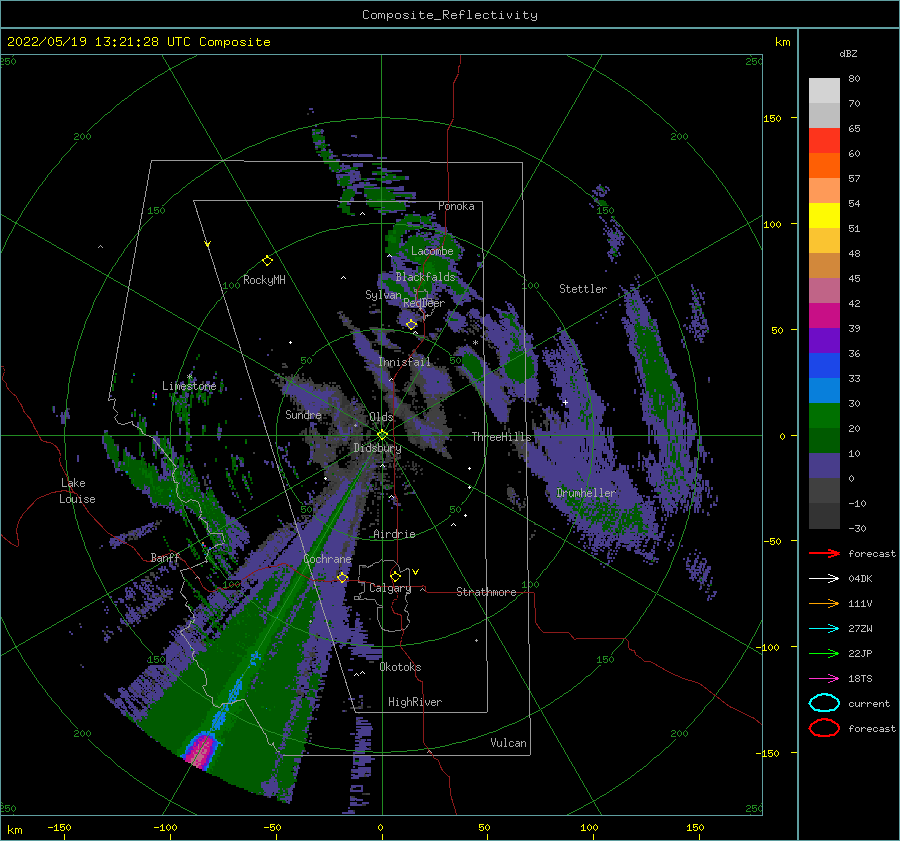900x841 pixels.
Task: Click the Airdrie label
Action: [394, 534]
